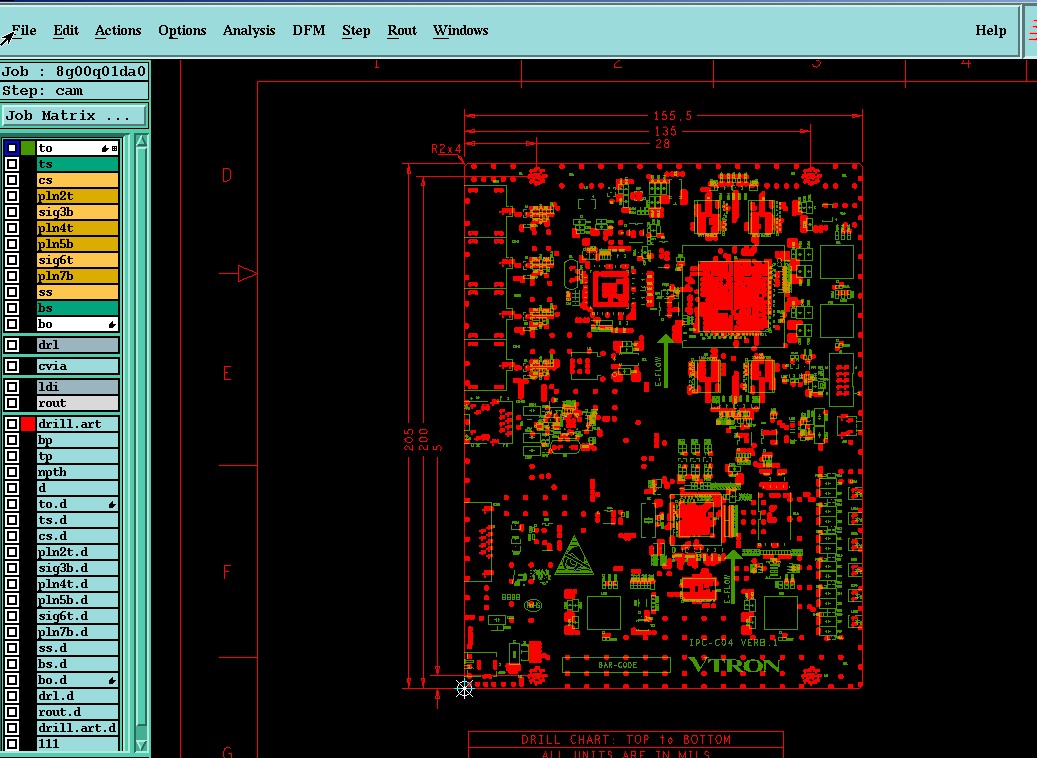This screenshot has width=1037, height=758.
Task: Open the Edit menu
Action: click(65, 30)
